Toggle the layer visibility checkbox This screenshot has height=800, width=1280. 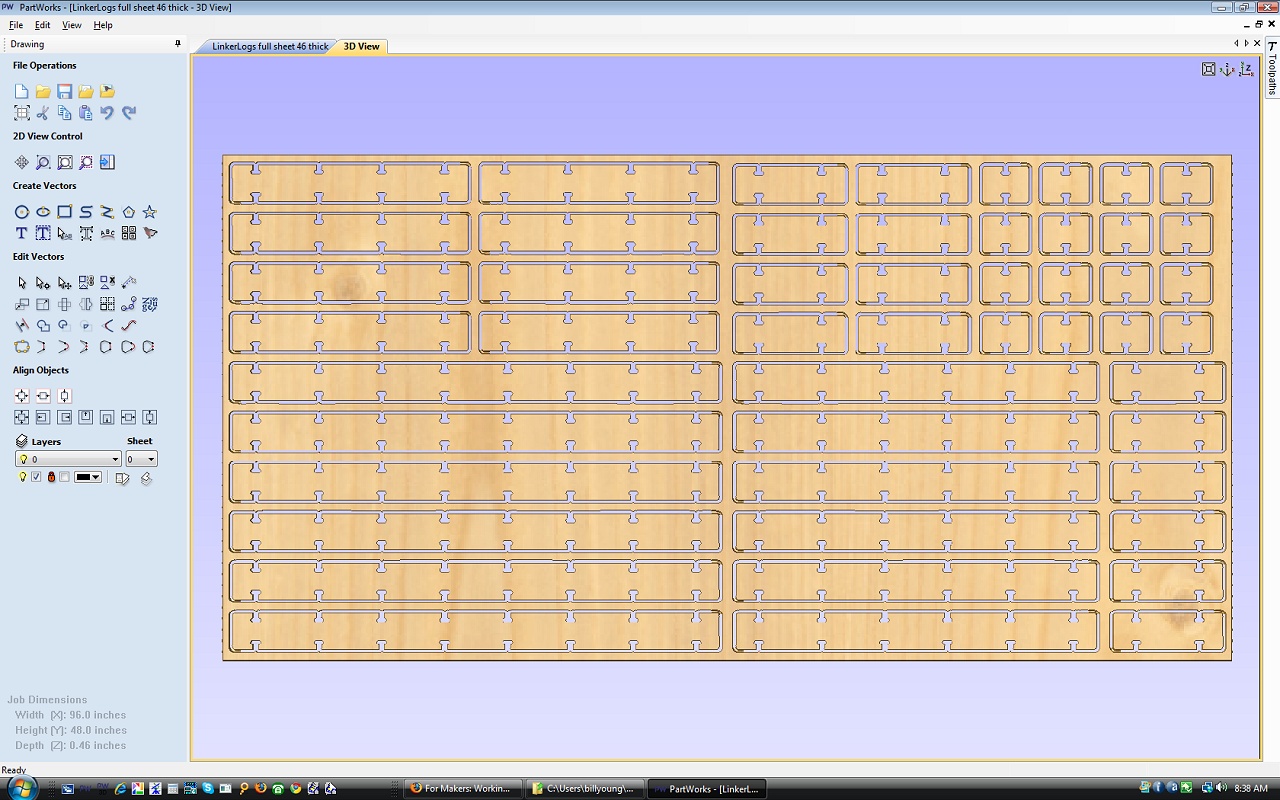[x=36, y=477]
